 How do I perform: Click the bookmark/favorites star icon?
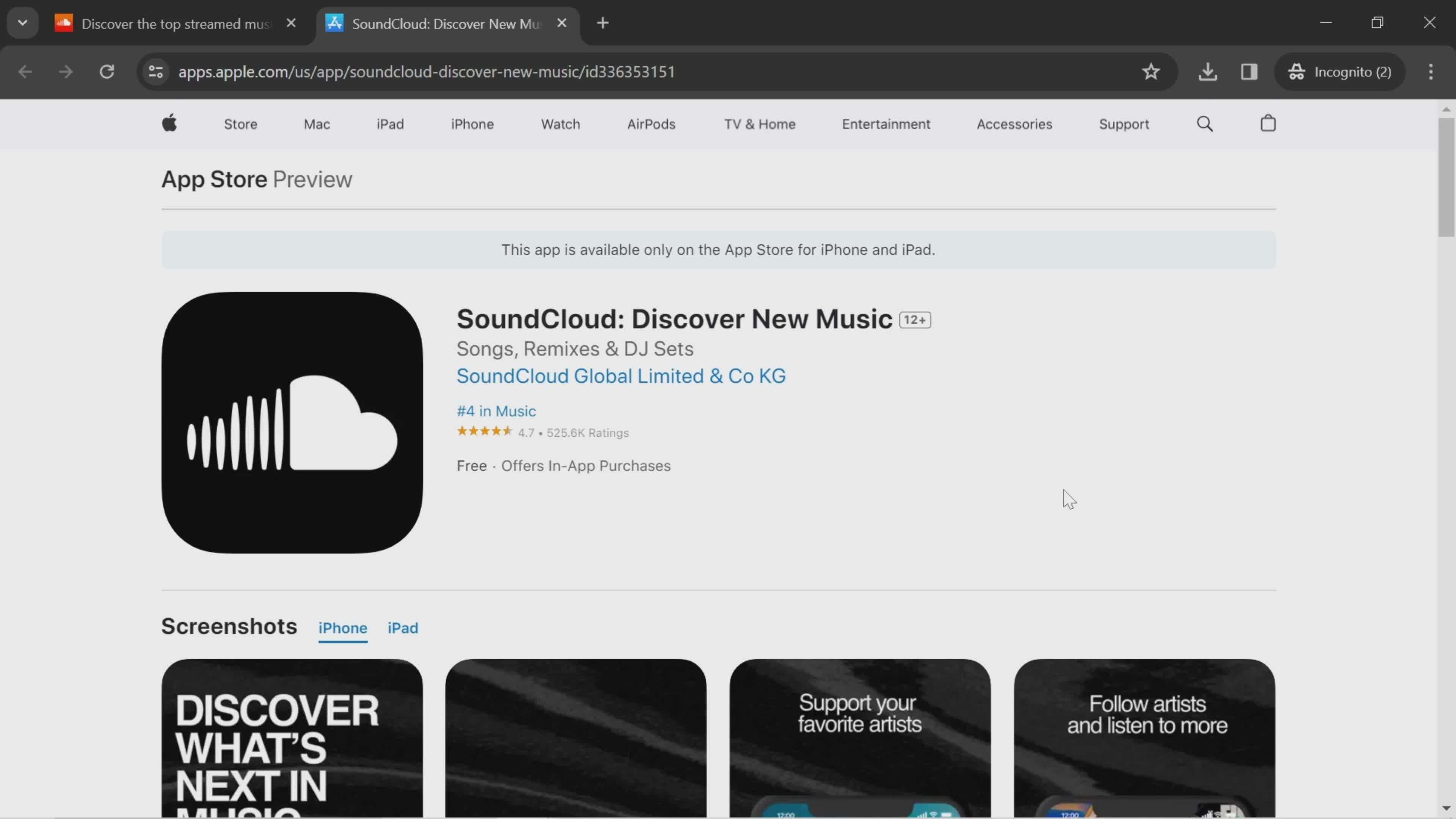1151,71
